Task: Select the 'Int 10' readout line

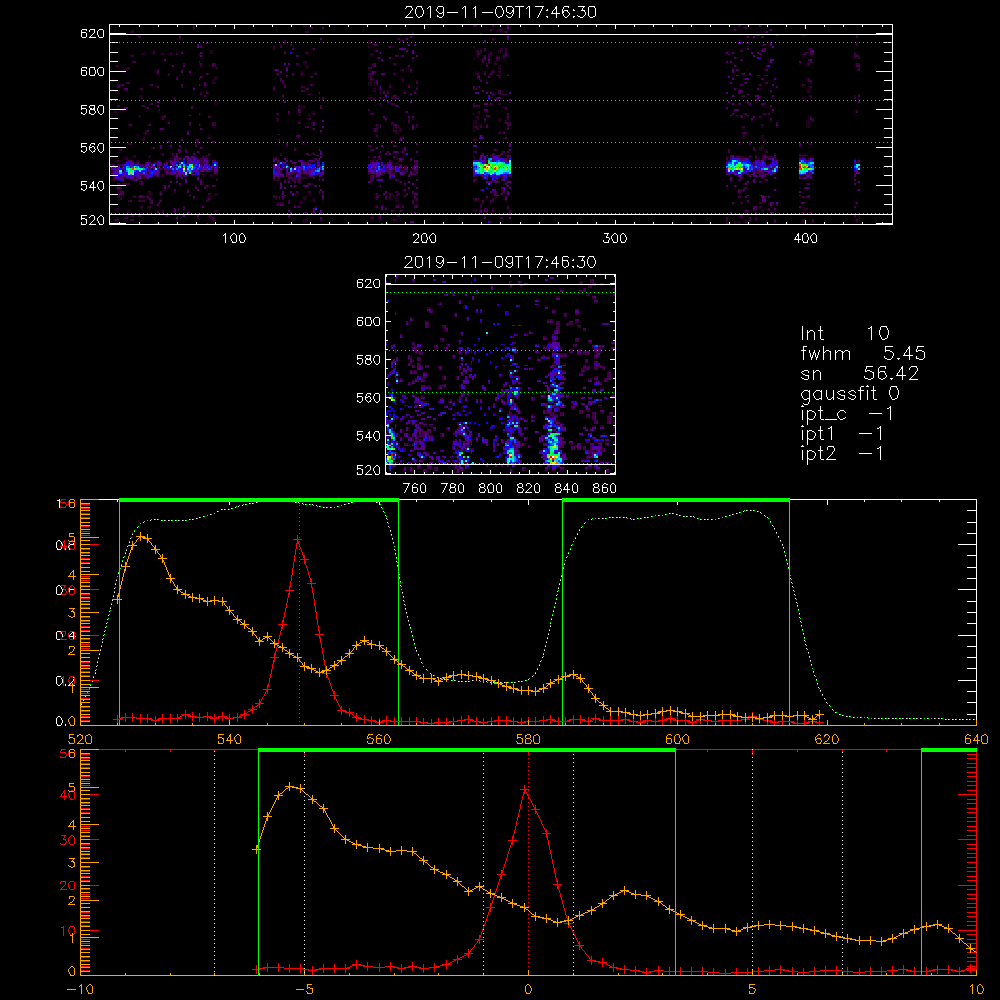Action: [x=844, y=333]
